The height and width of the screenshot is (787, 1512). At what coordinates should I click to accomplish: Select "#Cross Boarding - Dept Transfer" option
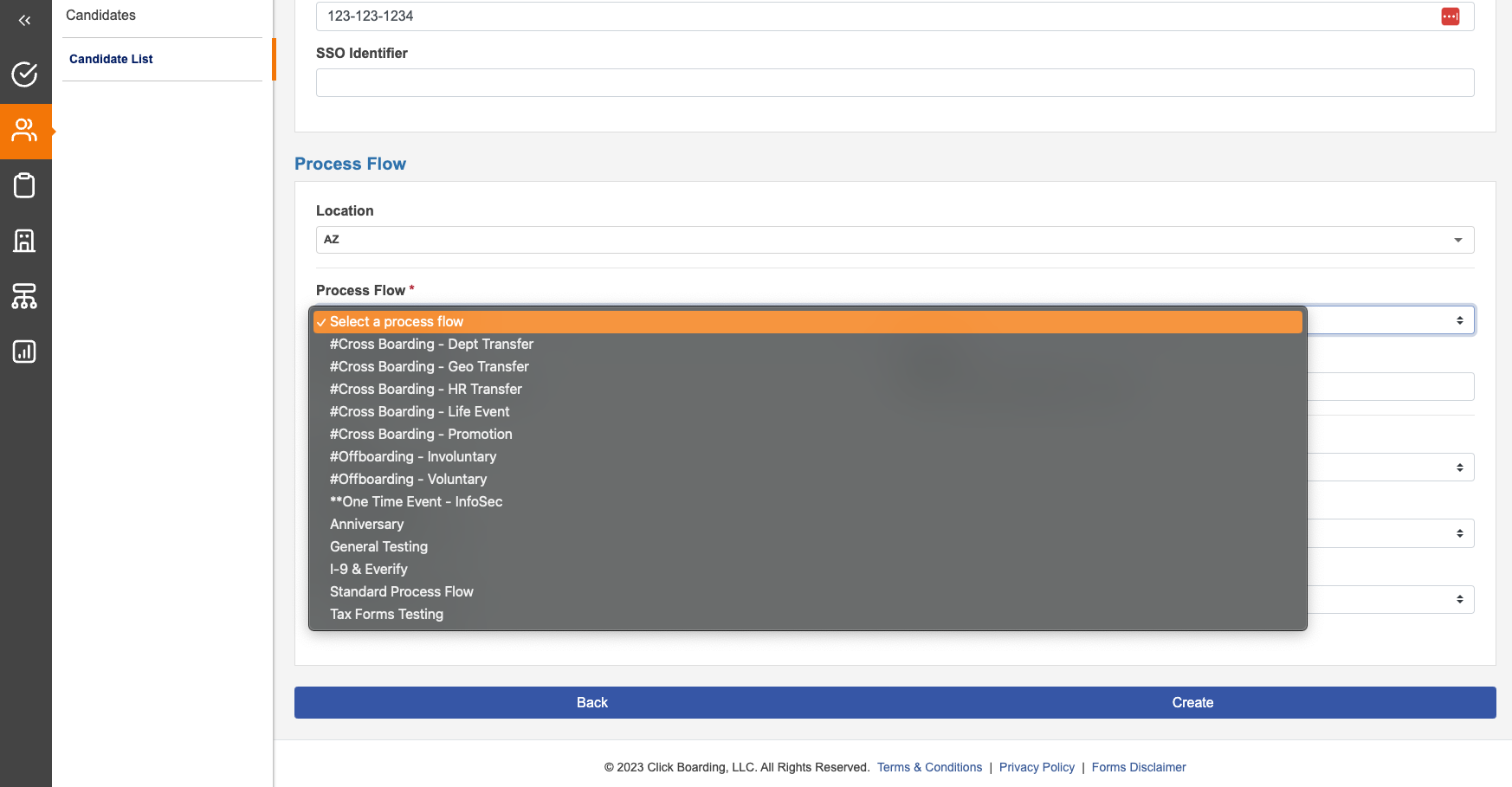pyautogui.click(x=431, y=345)
